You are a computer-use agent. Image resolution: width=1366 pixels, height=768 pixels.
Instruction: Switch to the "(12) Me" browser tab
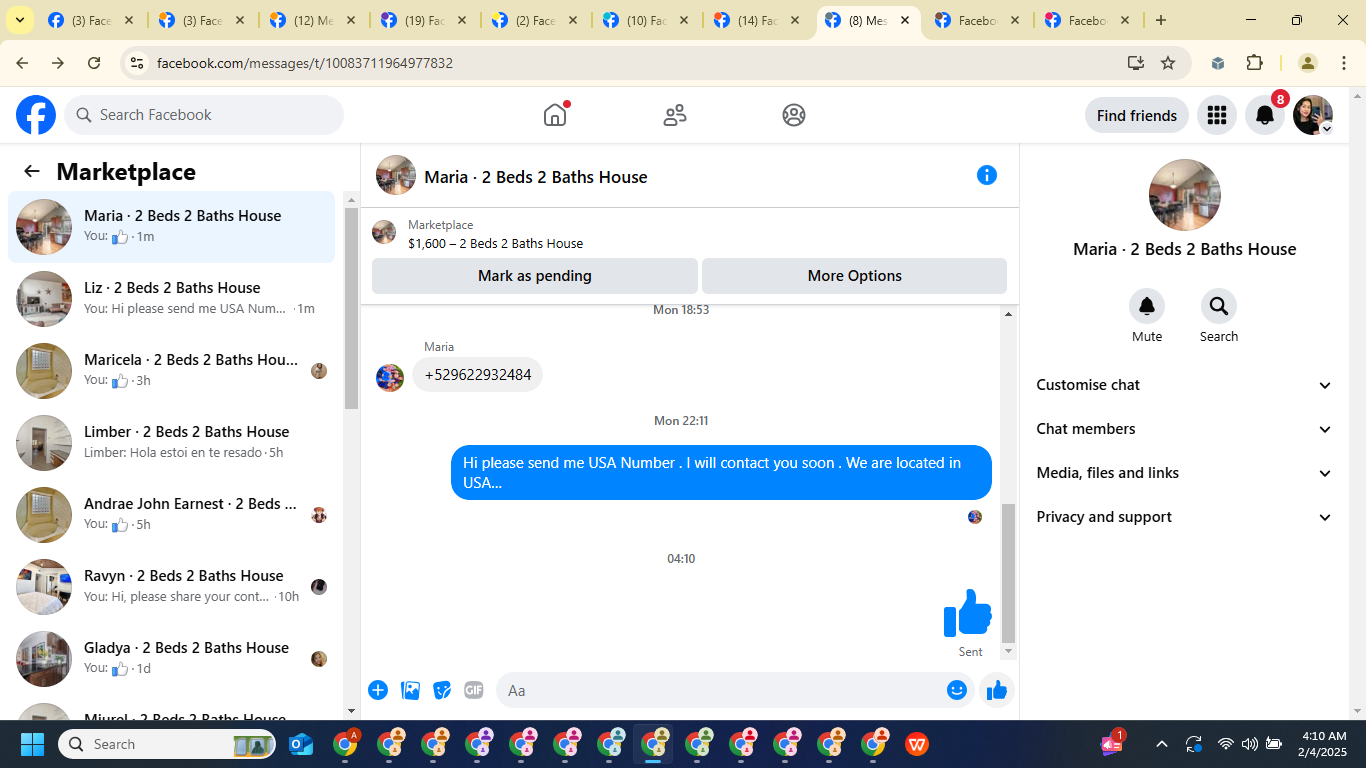[x=313, y=20]
